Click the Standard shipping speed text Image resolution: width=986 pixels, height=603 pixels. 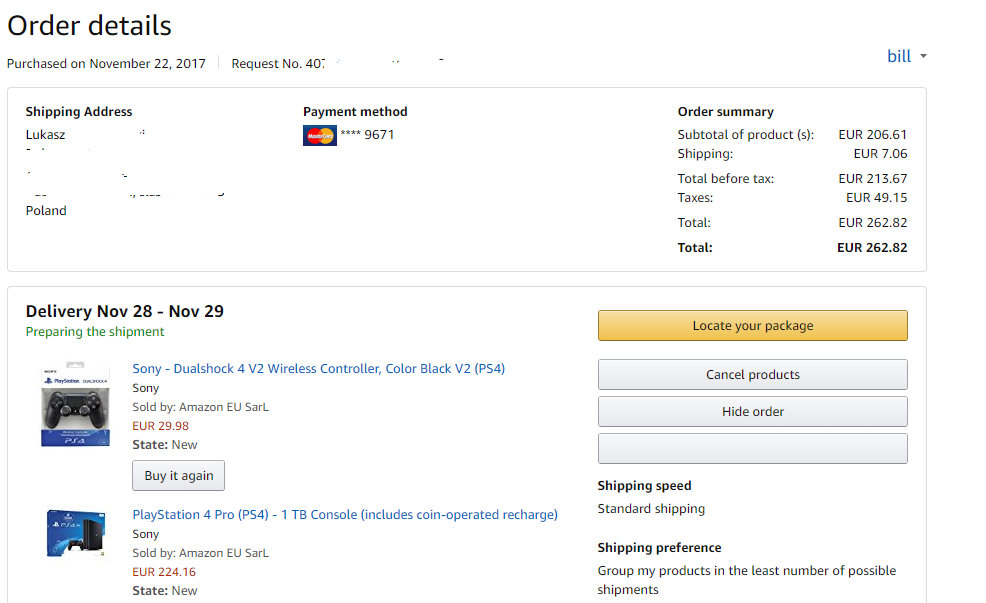(651, 509)
